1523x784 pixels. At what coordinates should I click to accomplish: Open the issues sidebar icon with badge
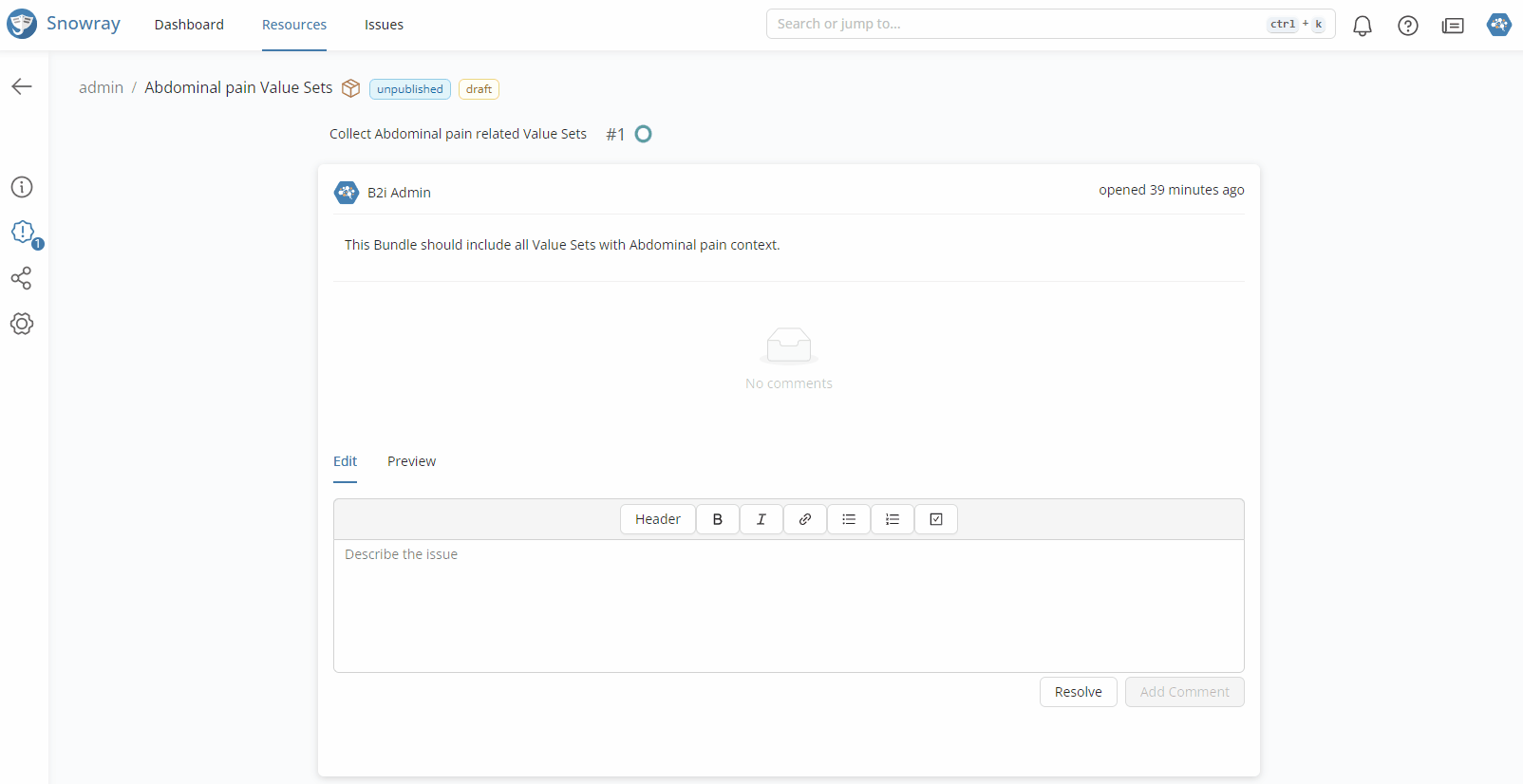(23, 233)
